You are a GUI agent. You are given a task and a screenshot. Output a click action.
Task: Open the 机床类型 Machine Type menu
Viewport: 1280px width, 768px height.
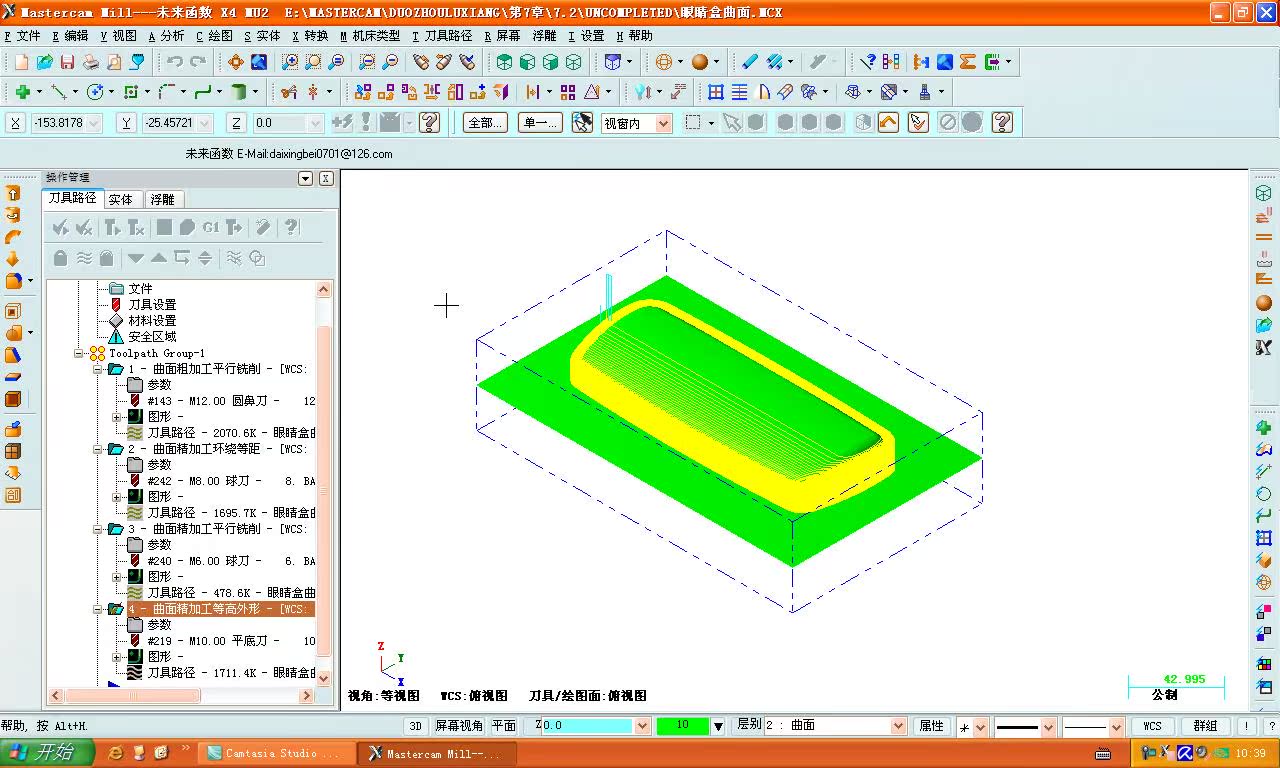click(x=370, y=36)
